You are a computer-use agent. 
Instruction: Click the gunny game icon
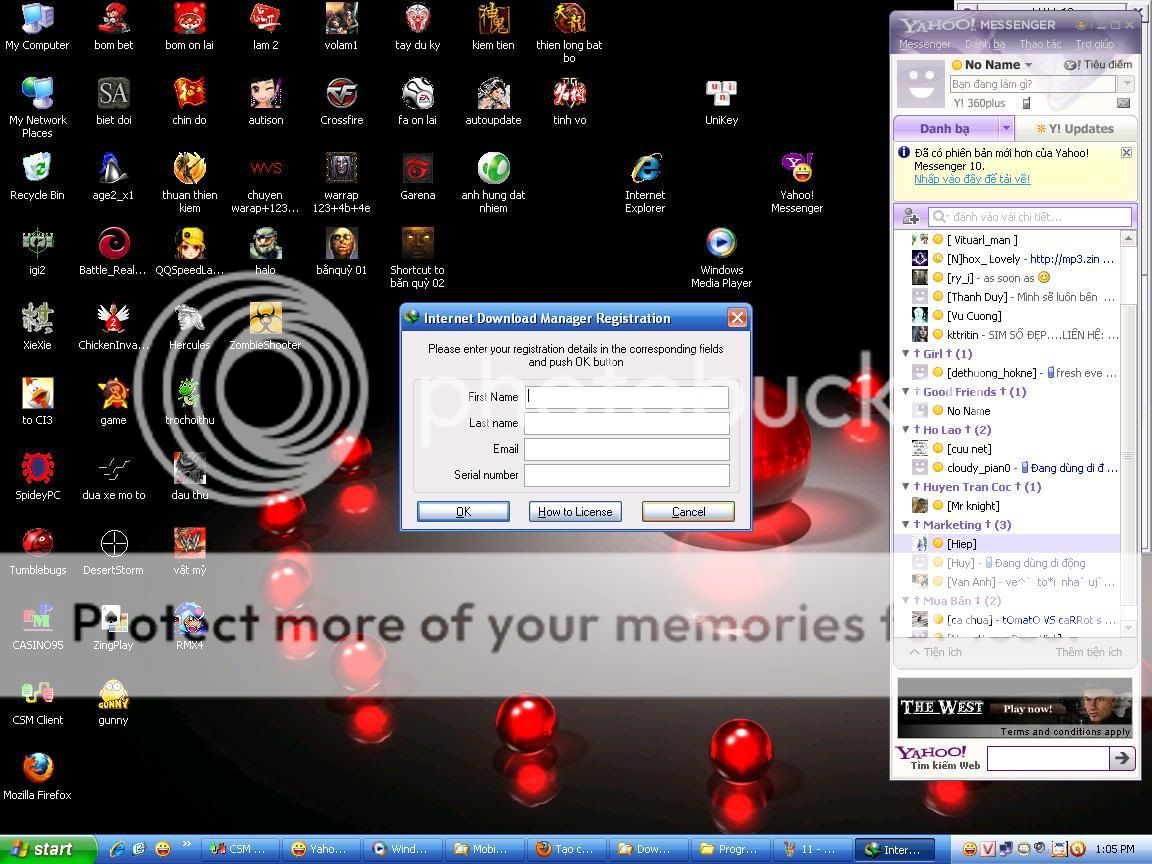[x=113, y=701]
